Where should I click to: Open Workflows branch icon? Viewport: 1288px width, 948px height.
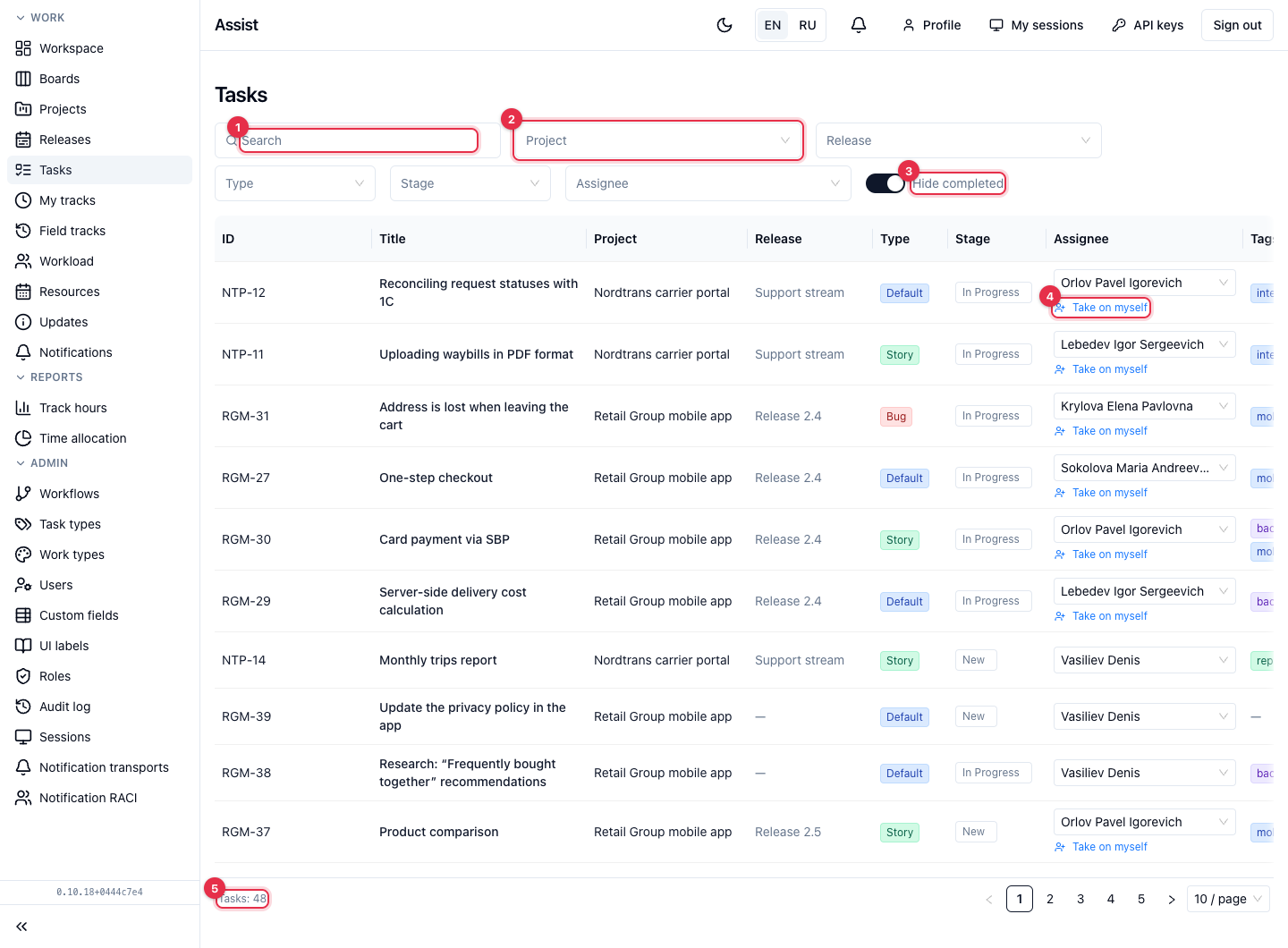point(23,494)
